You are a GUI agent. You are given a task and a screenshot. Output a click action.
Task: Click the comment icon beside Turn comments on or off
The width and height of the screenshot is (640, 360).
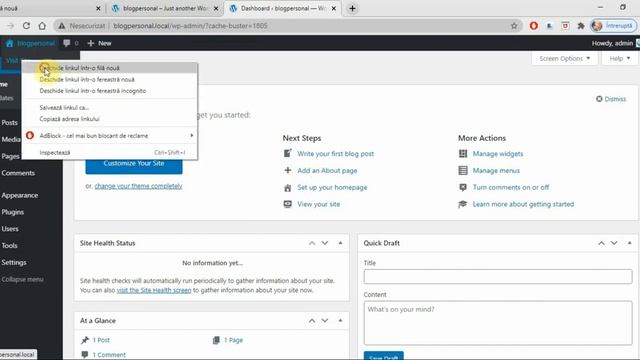tap(463, 187)
